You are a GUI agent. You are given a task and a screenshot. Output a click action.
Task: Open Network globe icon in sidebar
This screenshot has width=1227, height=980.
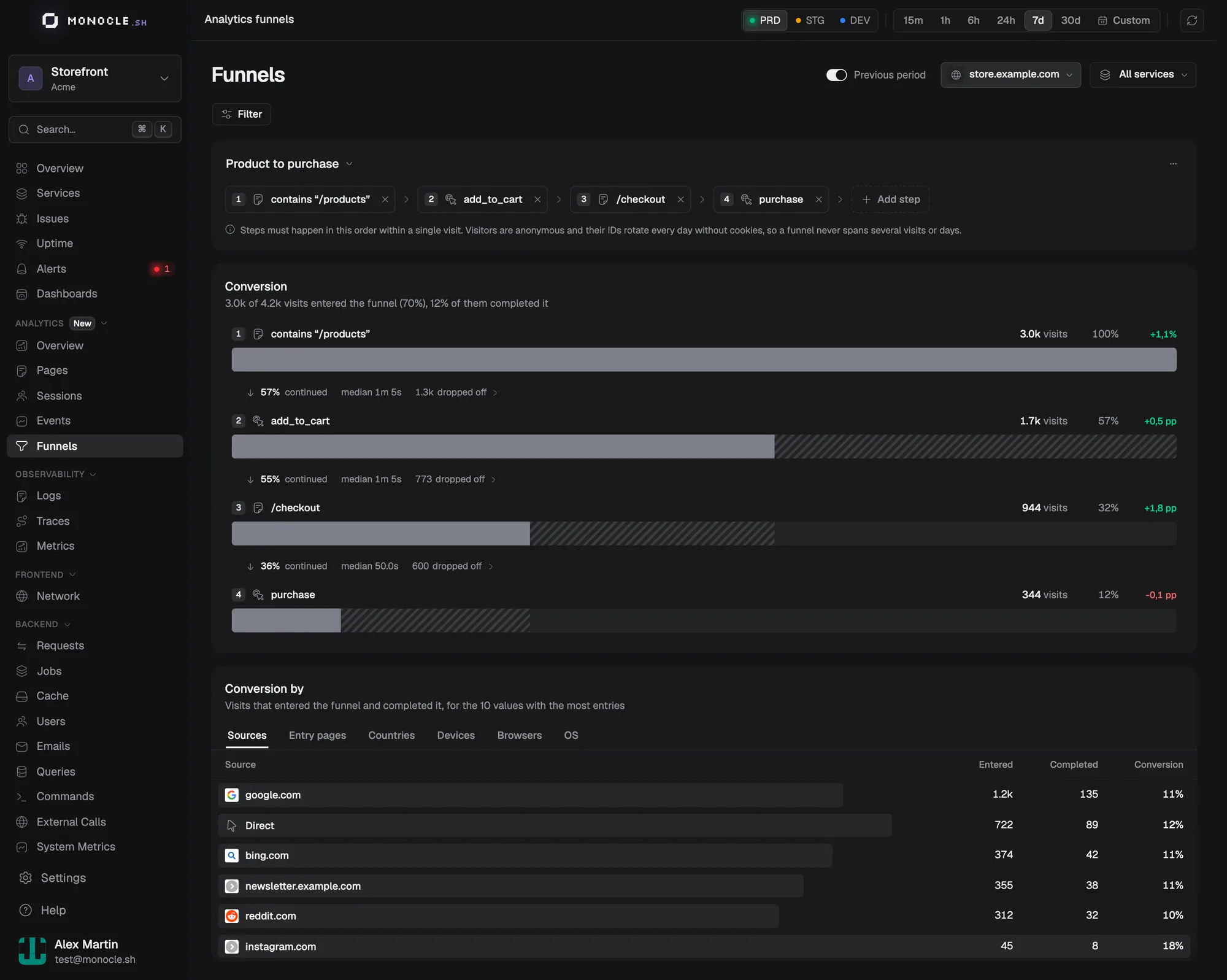(22, 596)
